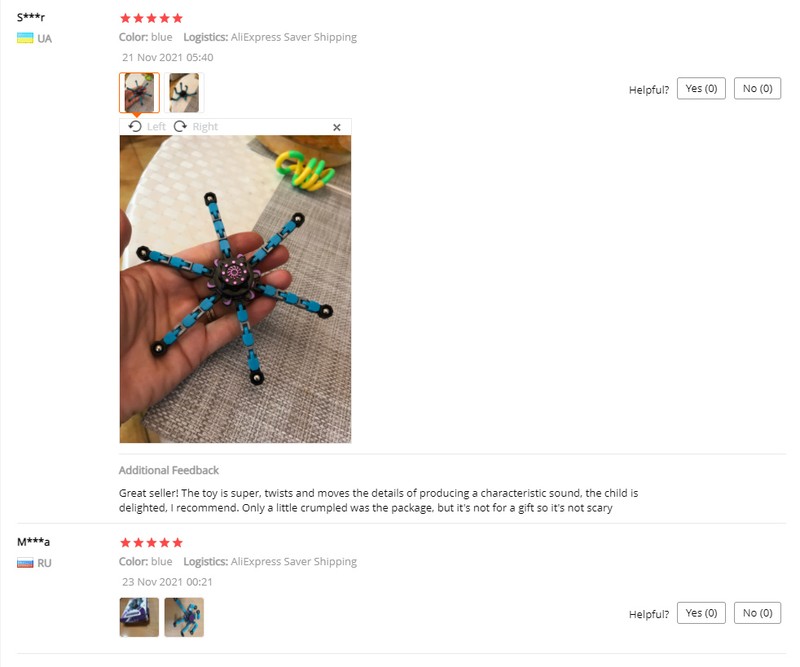Rotate image left using counterclockwise arrow icon
Screen dimensions: 800x667
point(135,126)
